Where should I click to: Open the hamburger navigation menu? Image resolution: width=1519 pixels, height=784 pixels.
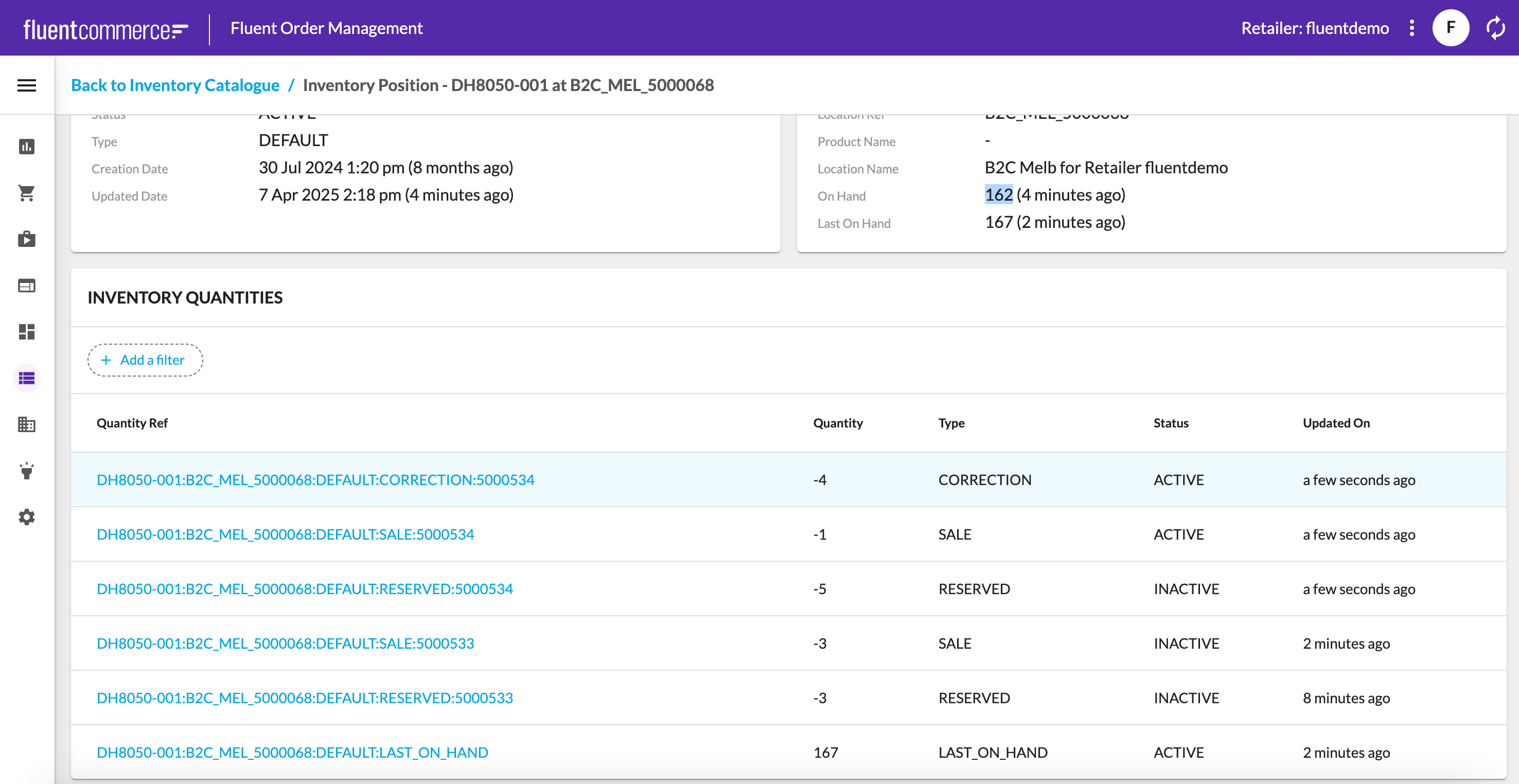coord(27,85)
